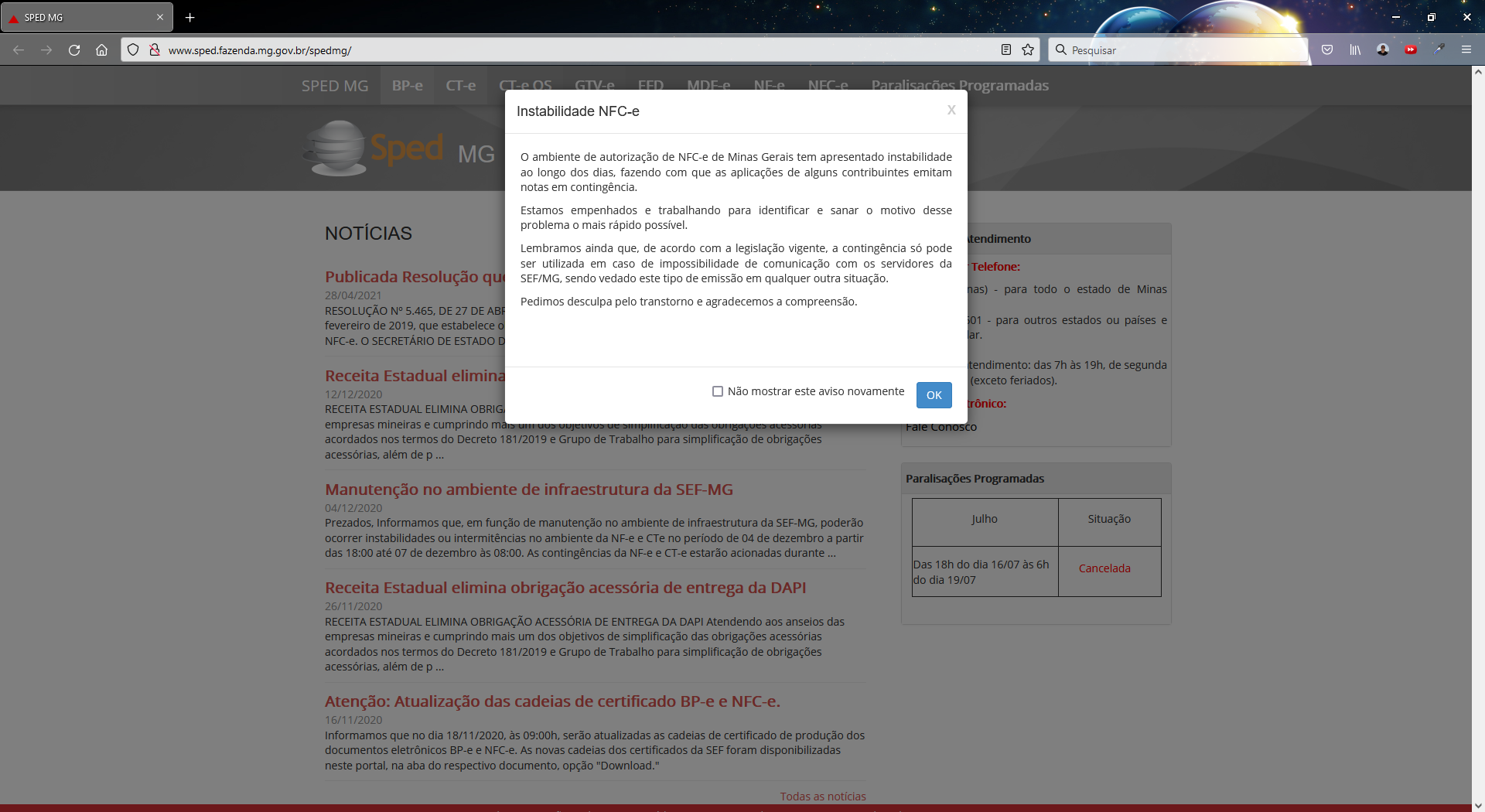
Task: Click the scrollbar down arrow
Action: [x=1478, y=805]
